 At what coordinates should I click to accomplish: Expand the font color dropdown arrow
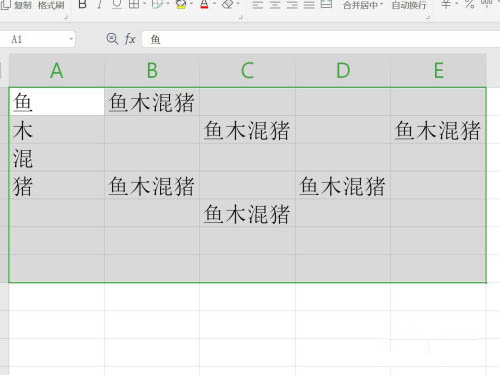point(214,4)
